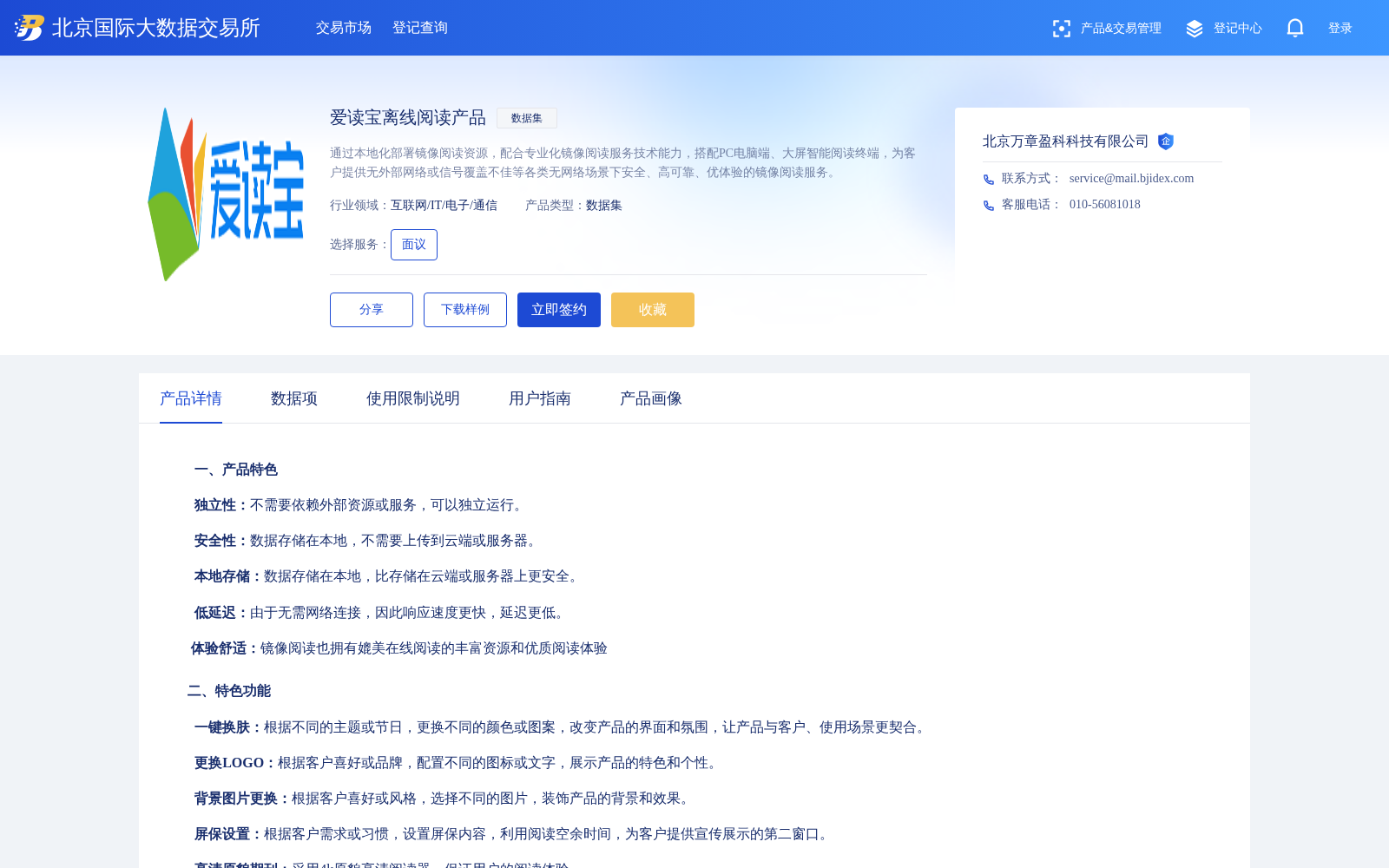Click the 本地存储 feature line
This screenshot has height=868, width=1389.
click(x=389, y=576)
